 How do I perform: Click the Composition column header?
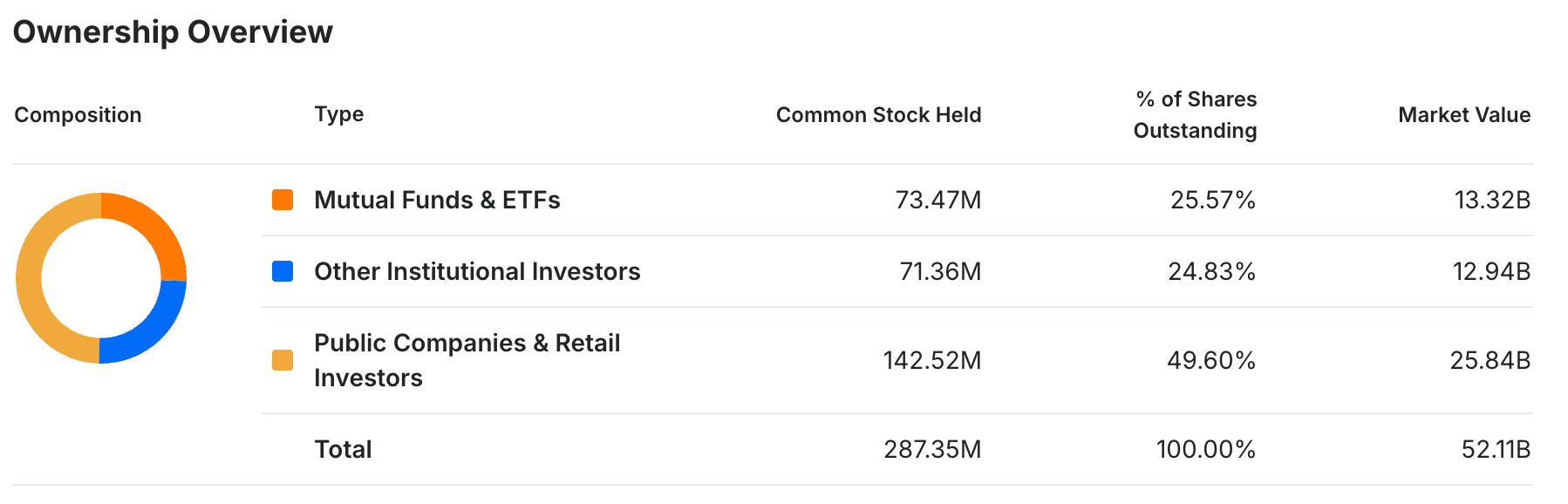[x=78, y=115]
